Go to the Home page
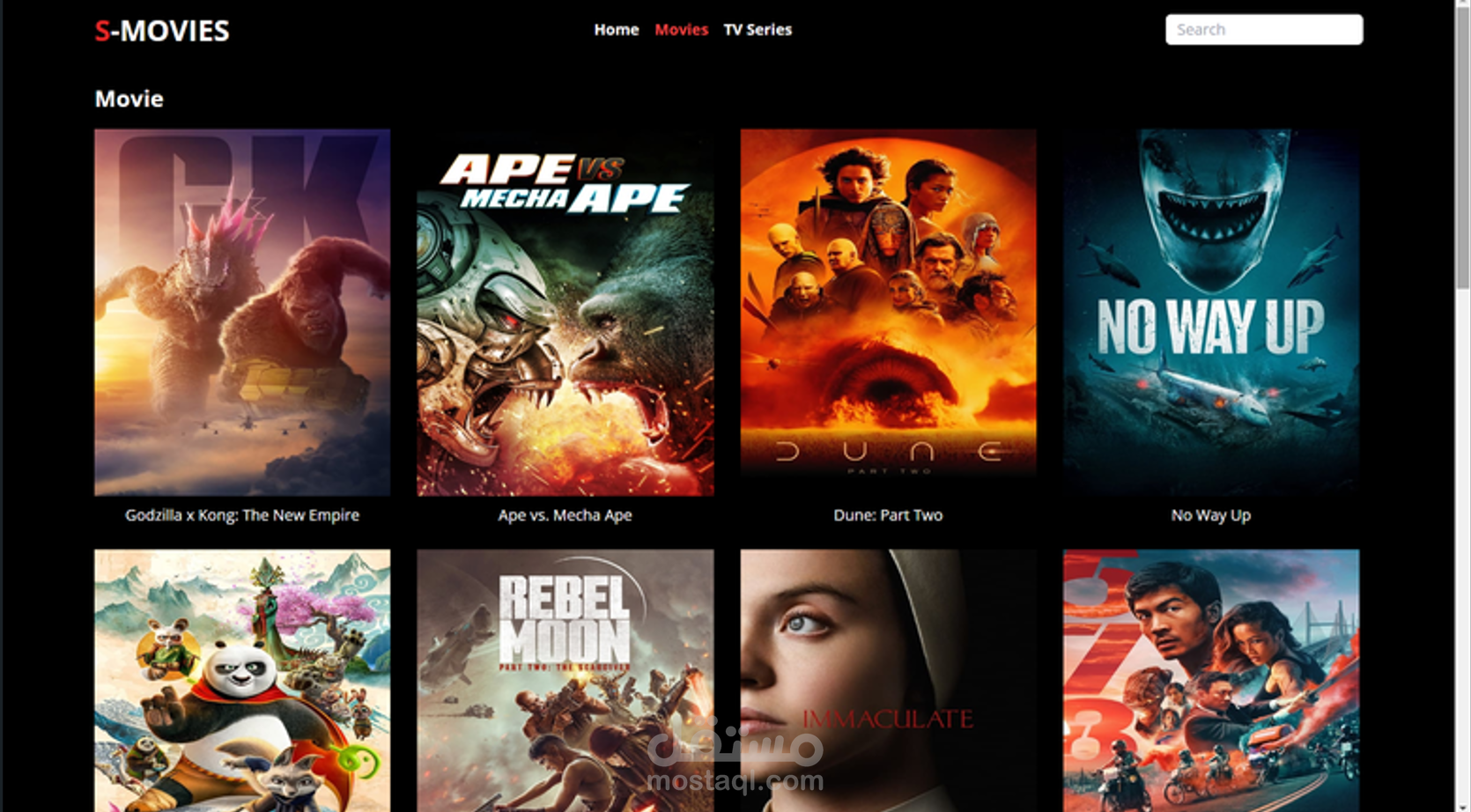 point(617,30)
